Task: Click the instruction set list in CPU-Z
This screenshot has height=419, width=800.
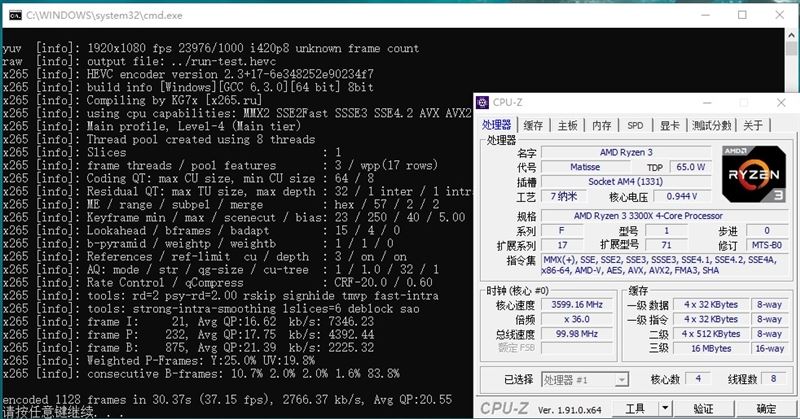Action: point(664,265)
